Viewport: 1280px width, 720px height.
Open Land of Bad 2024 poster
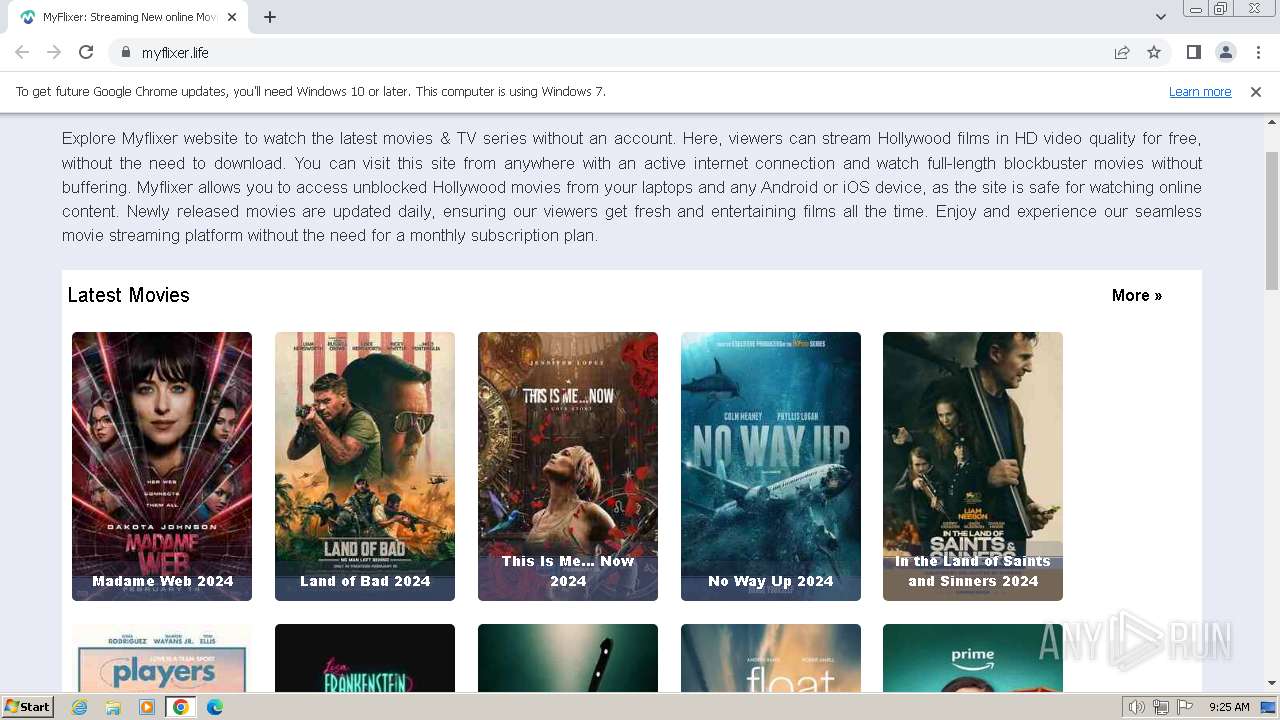(365, 466)
